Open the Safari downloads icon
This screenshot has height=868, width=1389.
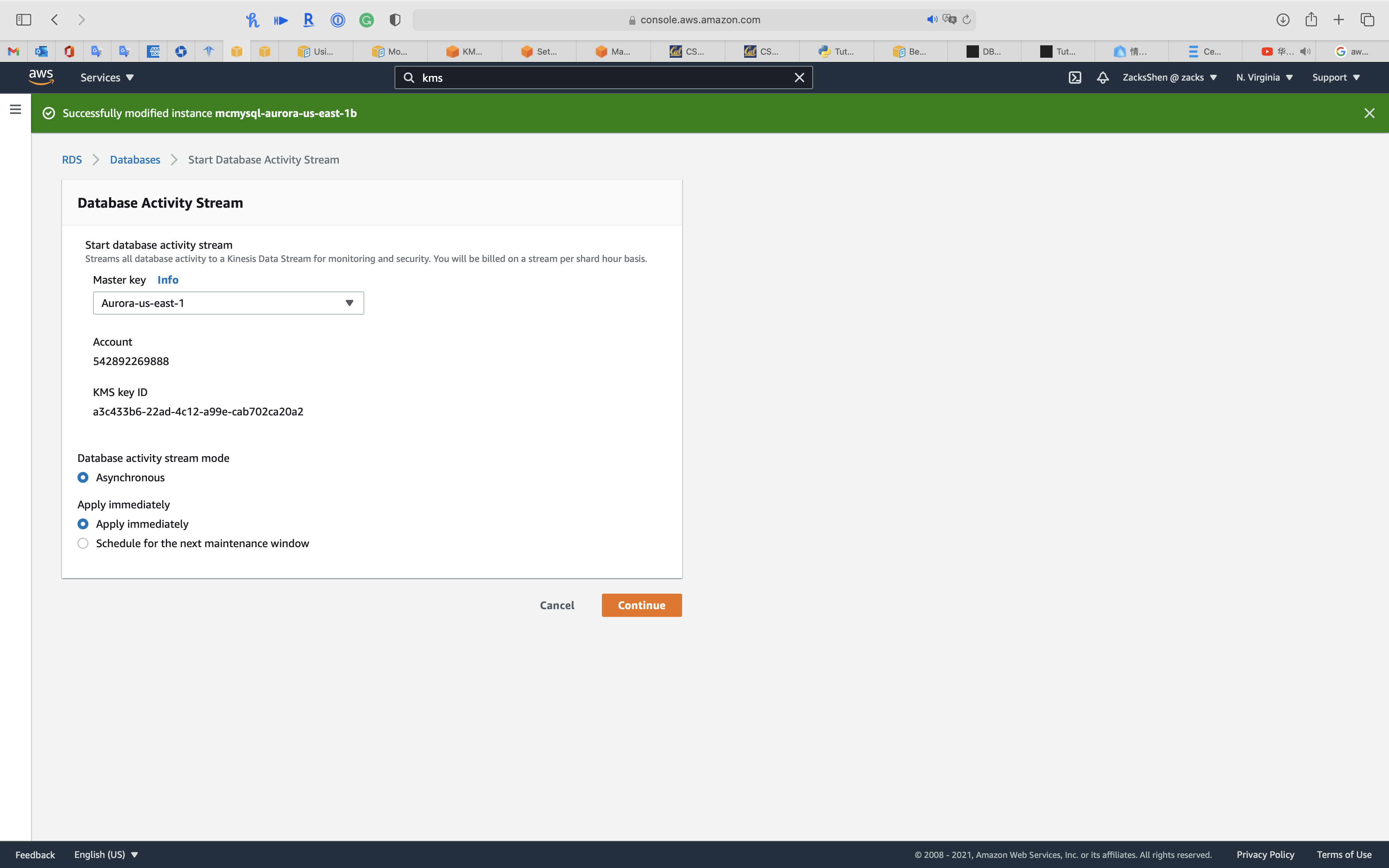click(1283, 19)
